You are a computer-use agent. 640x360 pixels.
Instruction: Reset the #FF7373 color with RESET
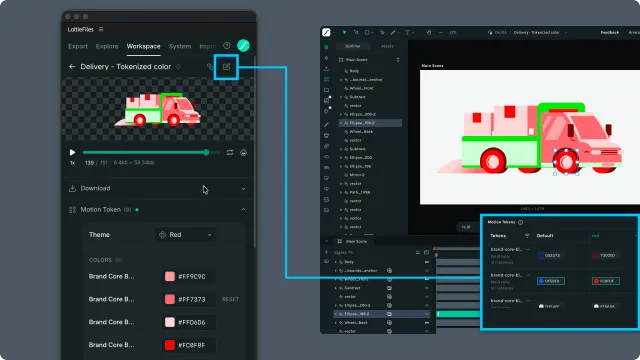[231, 299]
